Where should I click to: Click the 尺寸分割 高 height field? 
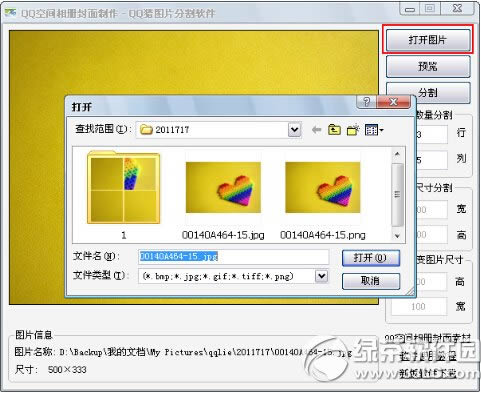click(431, 235)
